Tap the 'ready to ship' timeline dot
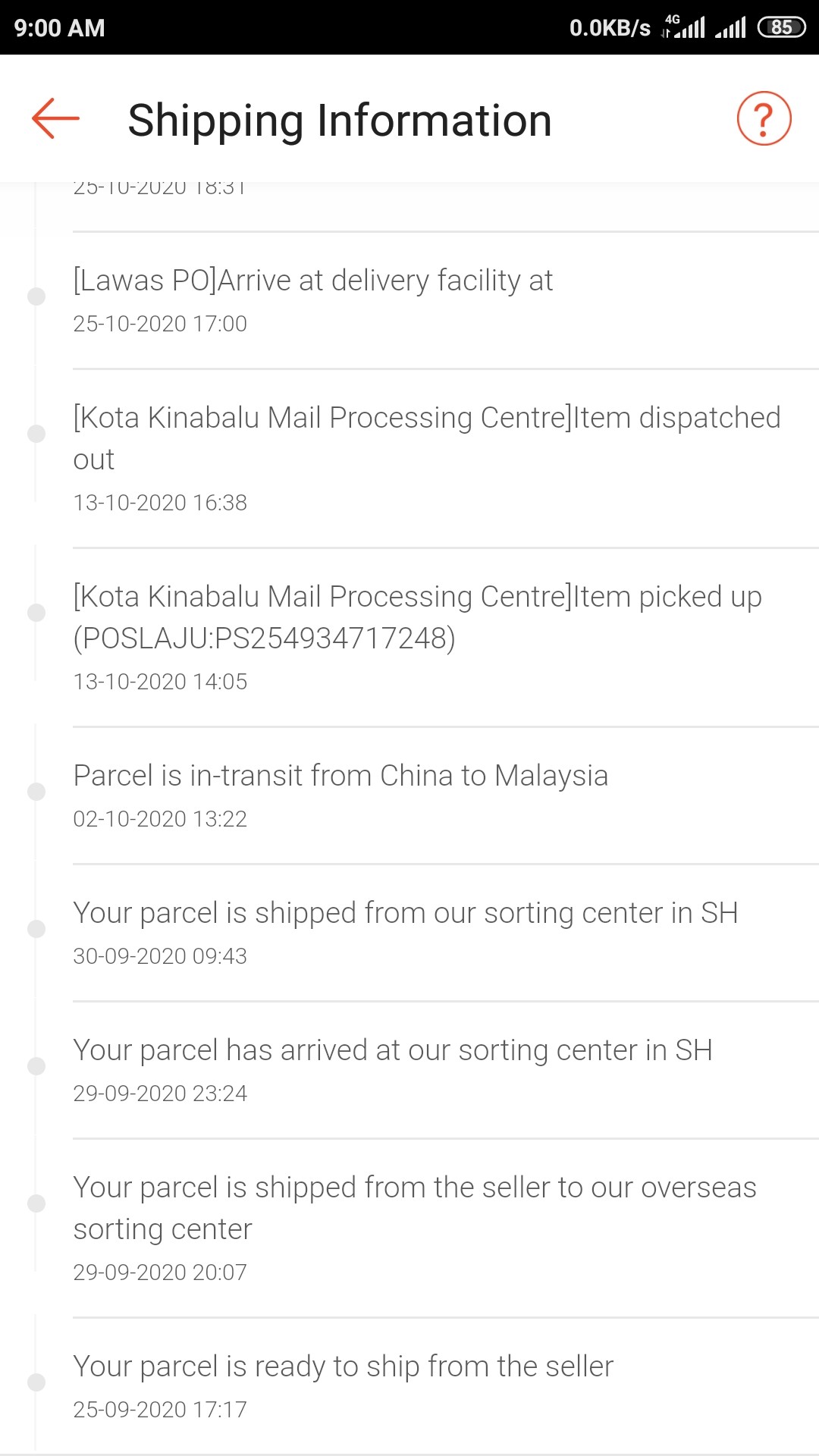Screen dimensions: 819x1456 click(36, 1382)
